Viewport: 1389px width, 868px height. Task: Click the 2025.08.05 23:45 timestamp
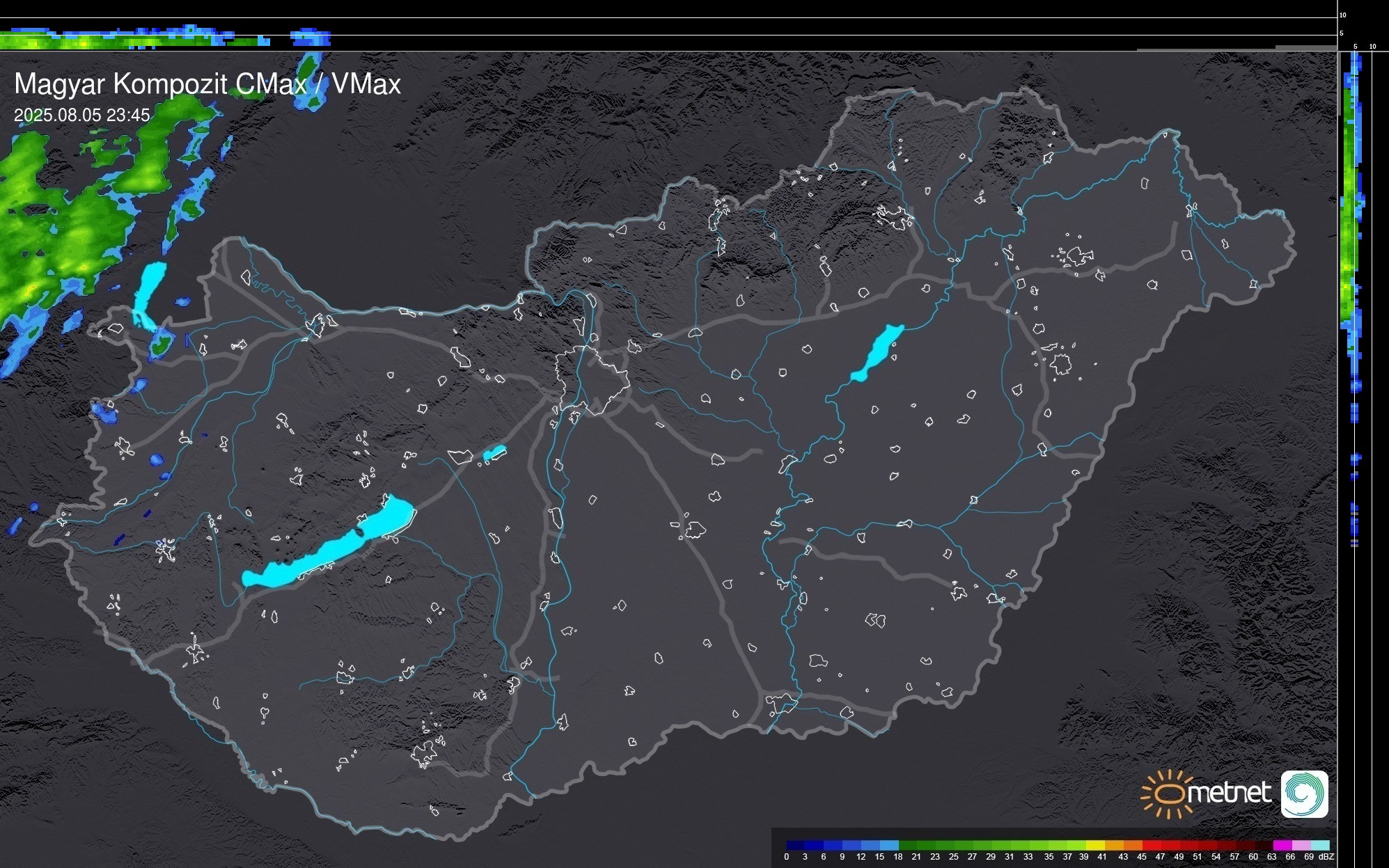82,116
